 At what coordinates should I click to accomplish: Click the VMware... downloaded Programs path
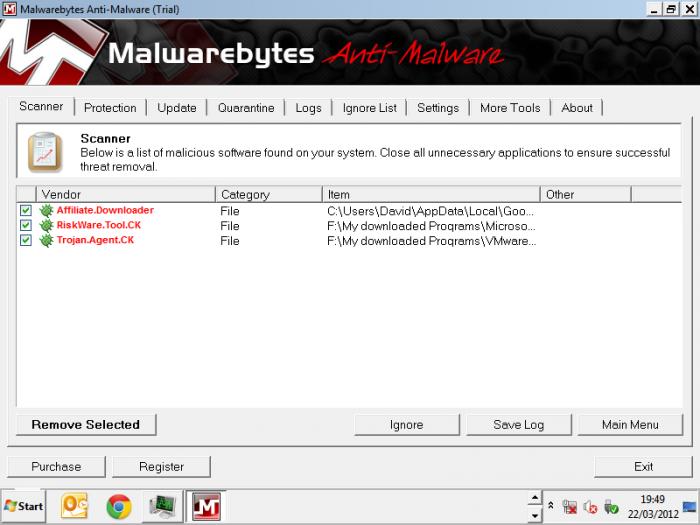[431, 242]
